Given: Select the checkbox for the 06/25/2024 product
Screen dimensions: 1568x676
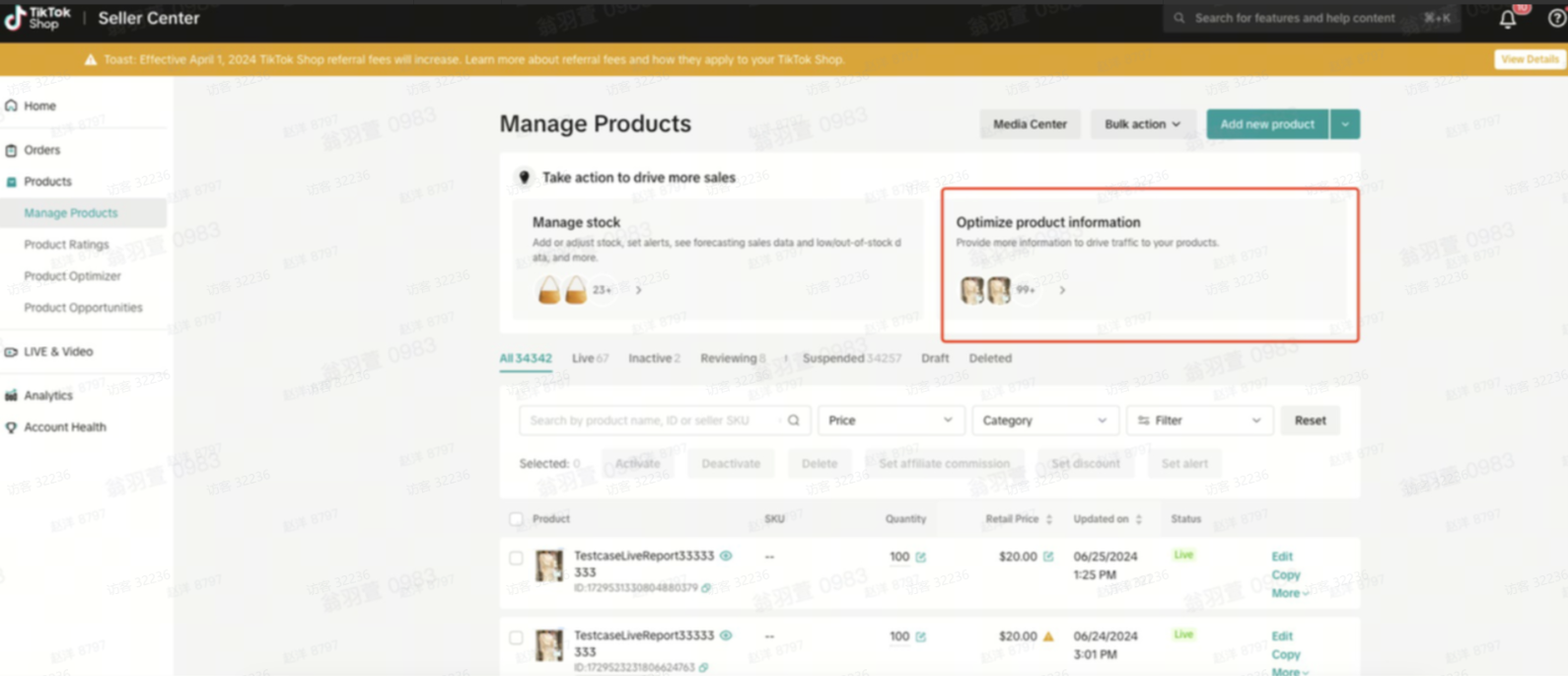Looking at the screenshot, I should point(516,558).
